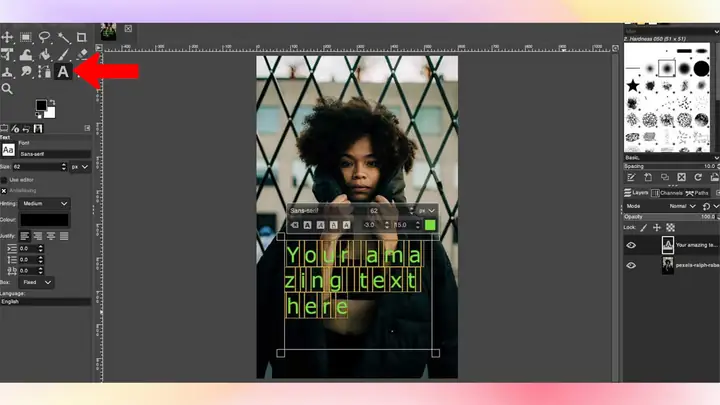Open the Box Fixed dropdown
The width and height of the screenshot is (720, 405).
[36, 282]
